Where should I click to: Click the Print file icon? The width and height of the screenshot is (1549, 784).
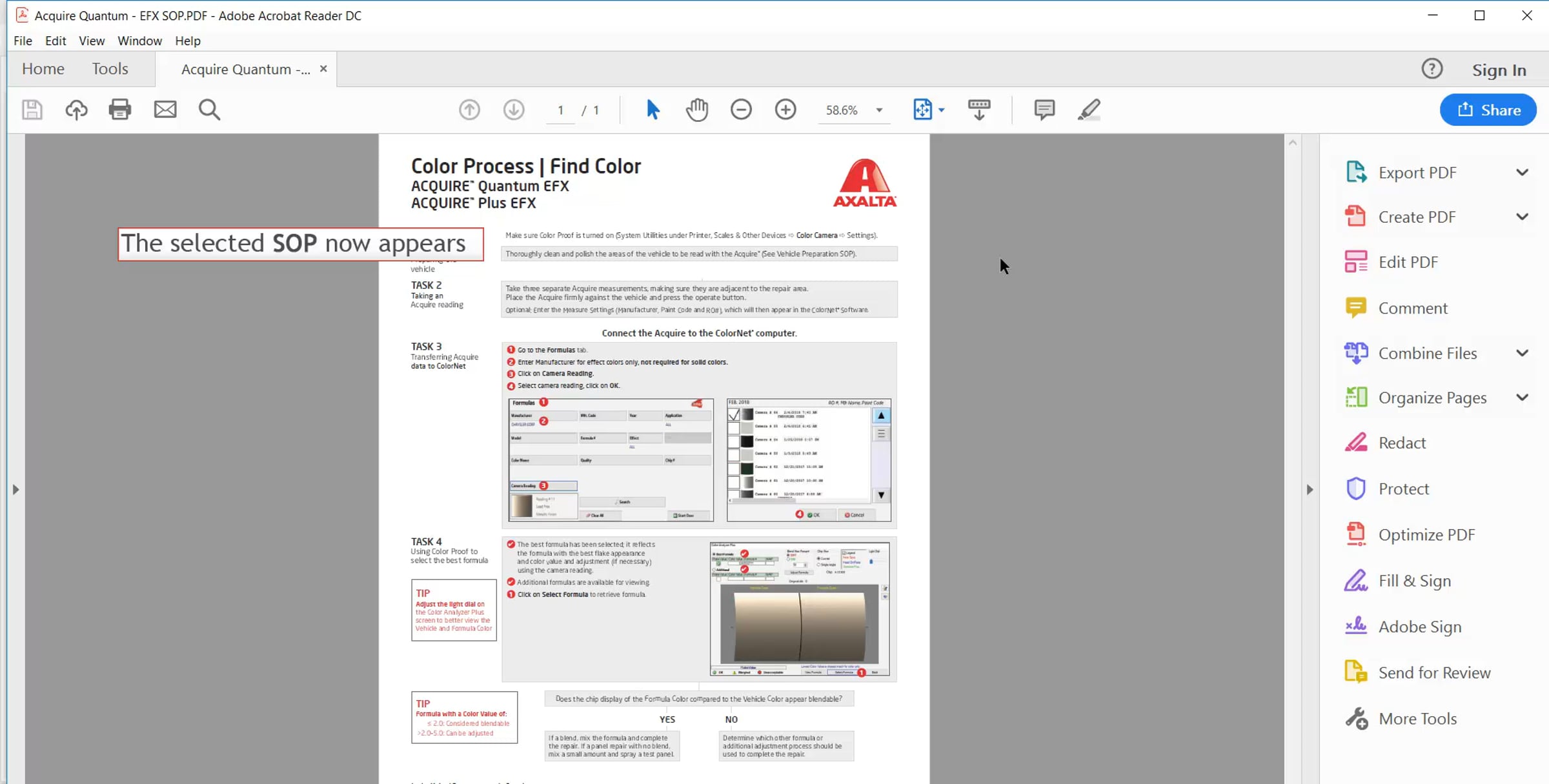click(119, 110)
